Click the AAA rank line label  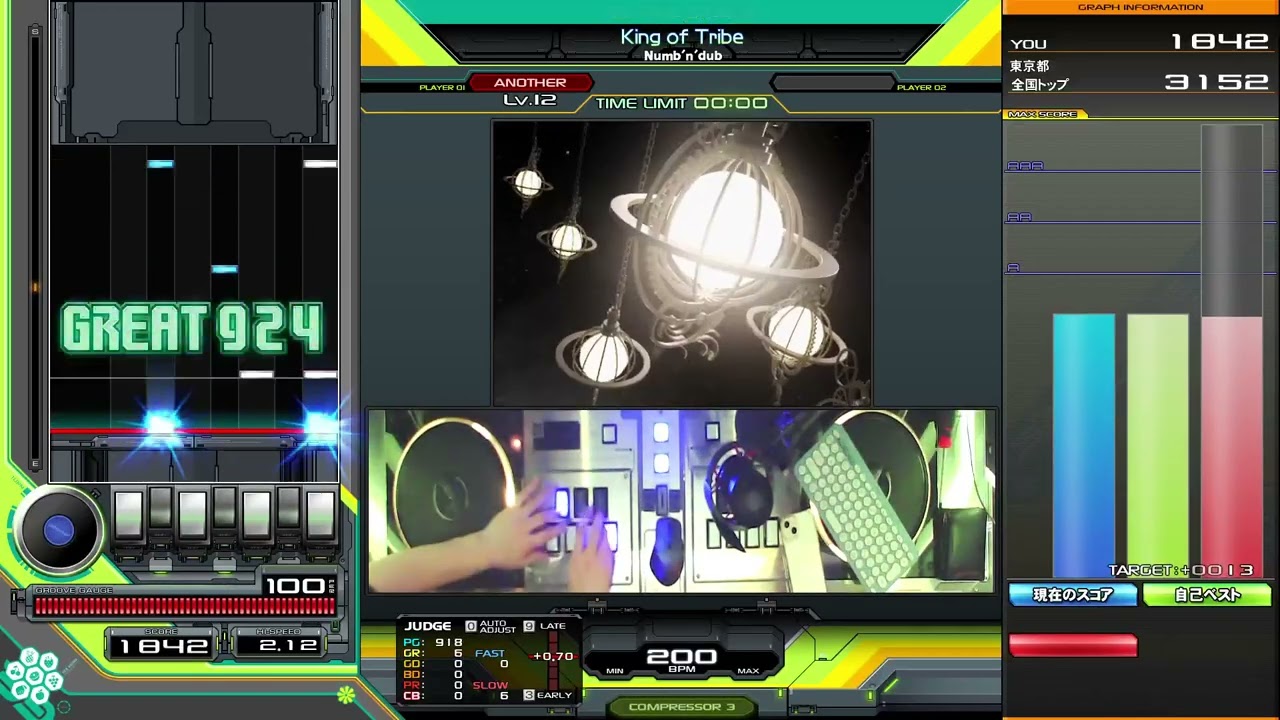pos(1025,166)
